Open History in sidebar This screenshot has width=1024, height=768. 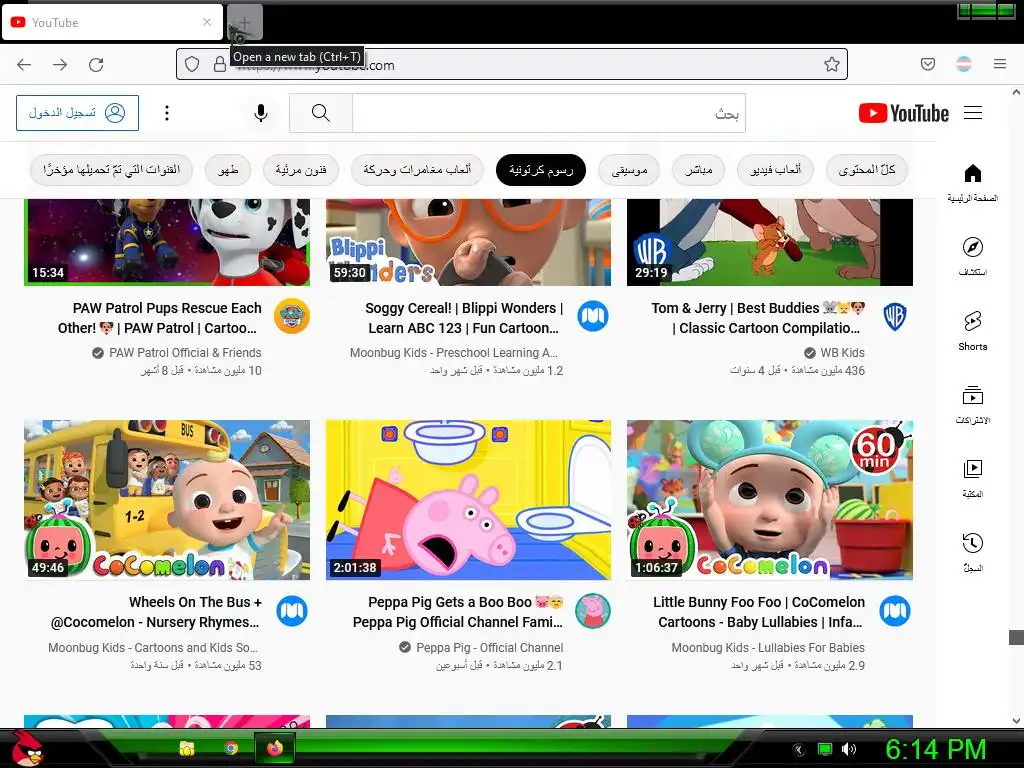click(972, 552)
